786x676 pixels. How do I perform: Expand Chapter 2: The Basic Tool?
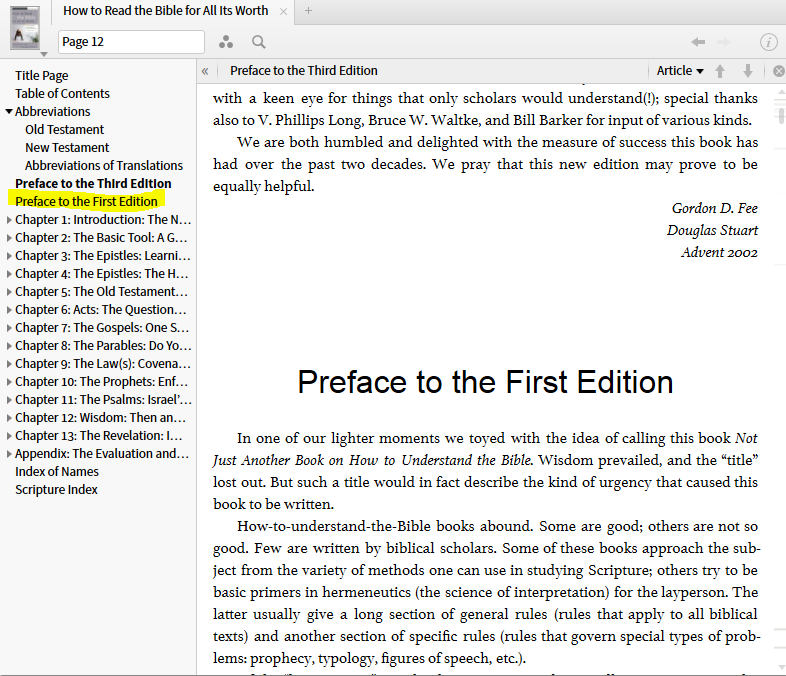click(9, 238)
